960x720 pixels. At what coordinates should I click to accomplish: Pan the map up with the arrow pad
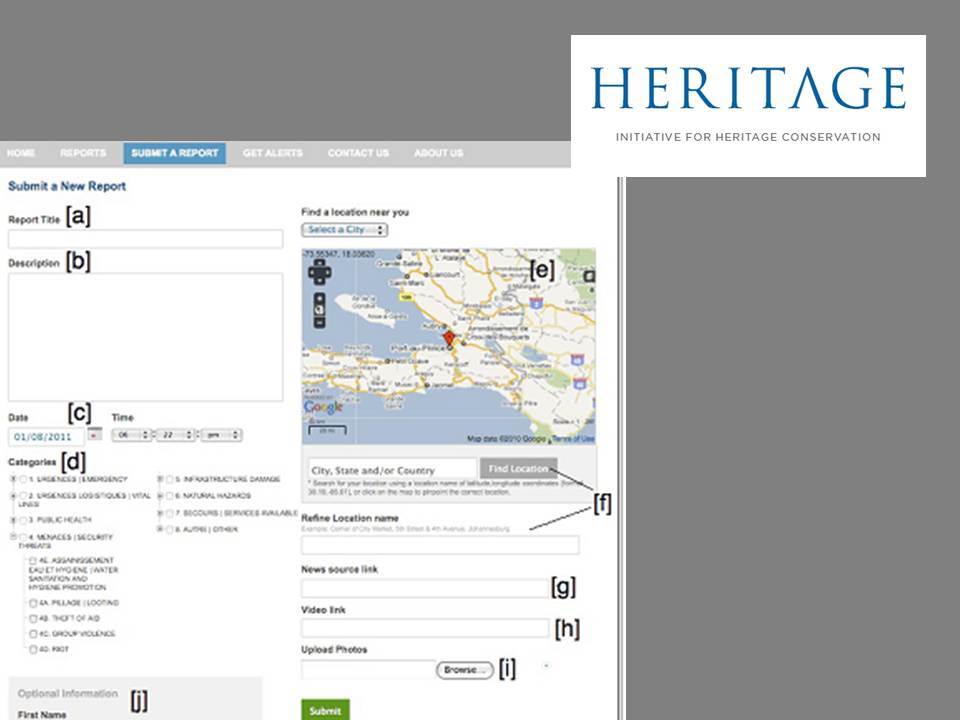pyautogui.click(x=320, y=263)
